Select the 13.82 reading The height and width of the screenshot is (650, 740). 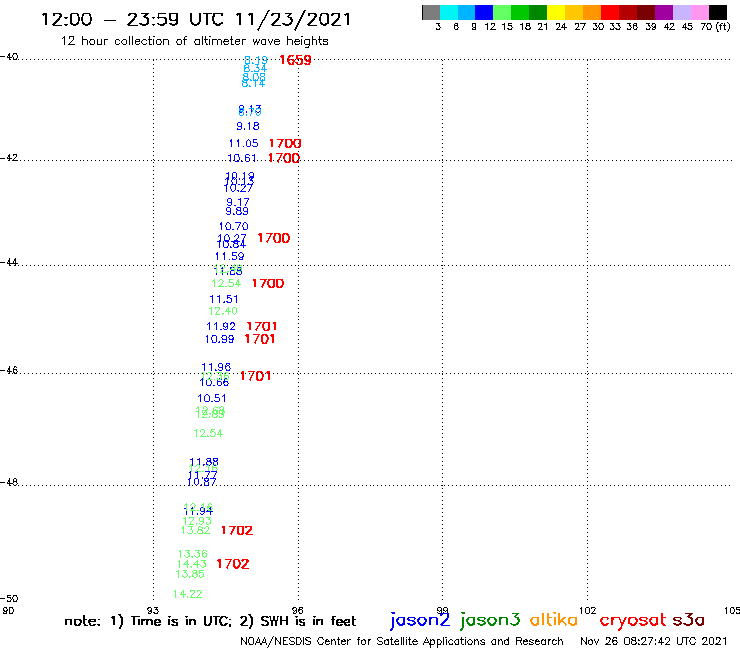coord(195,530)
